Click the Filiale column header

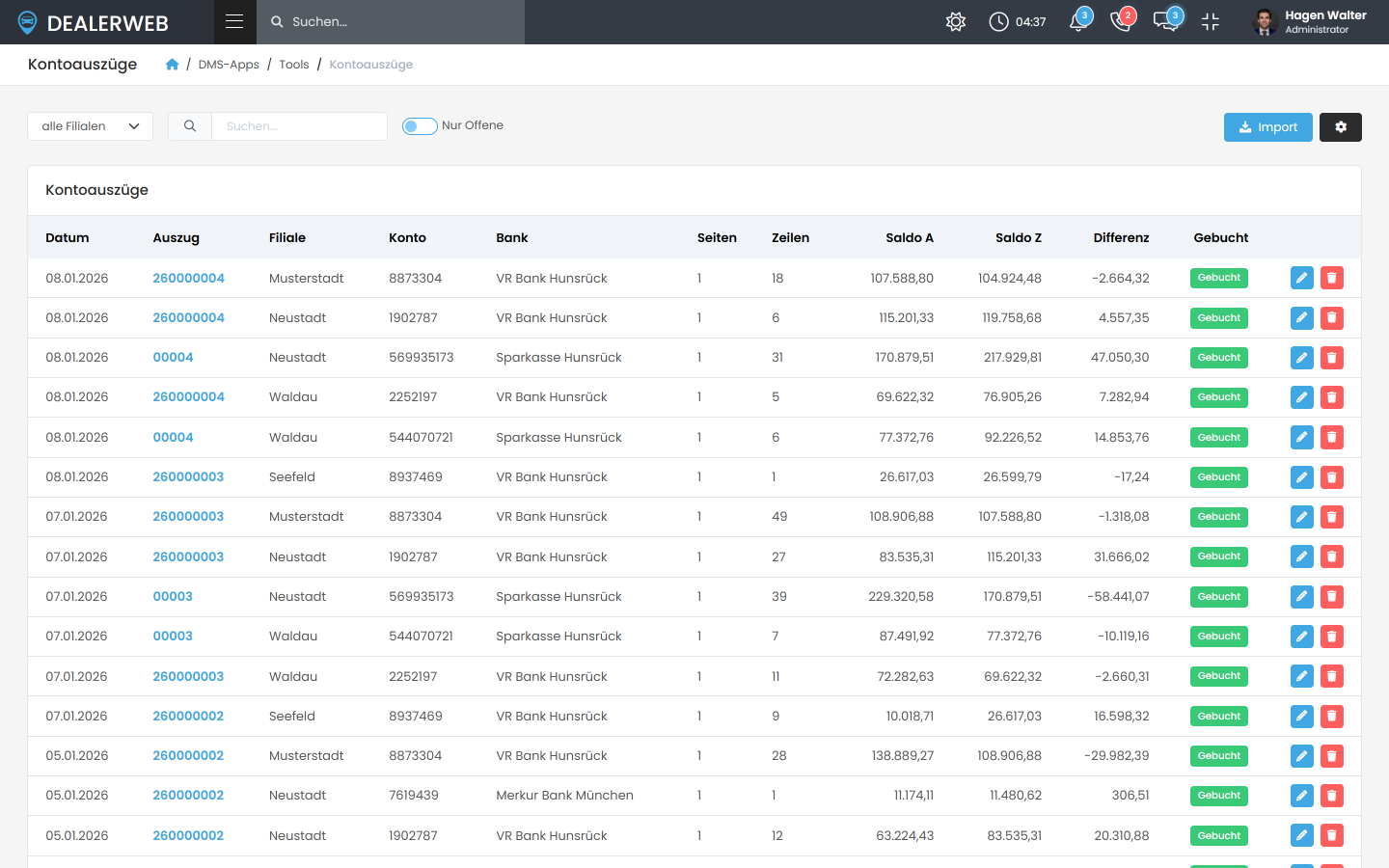tap(287, 238)
